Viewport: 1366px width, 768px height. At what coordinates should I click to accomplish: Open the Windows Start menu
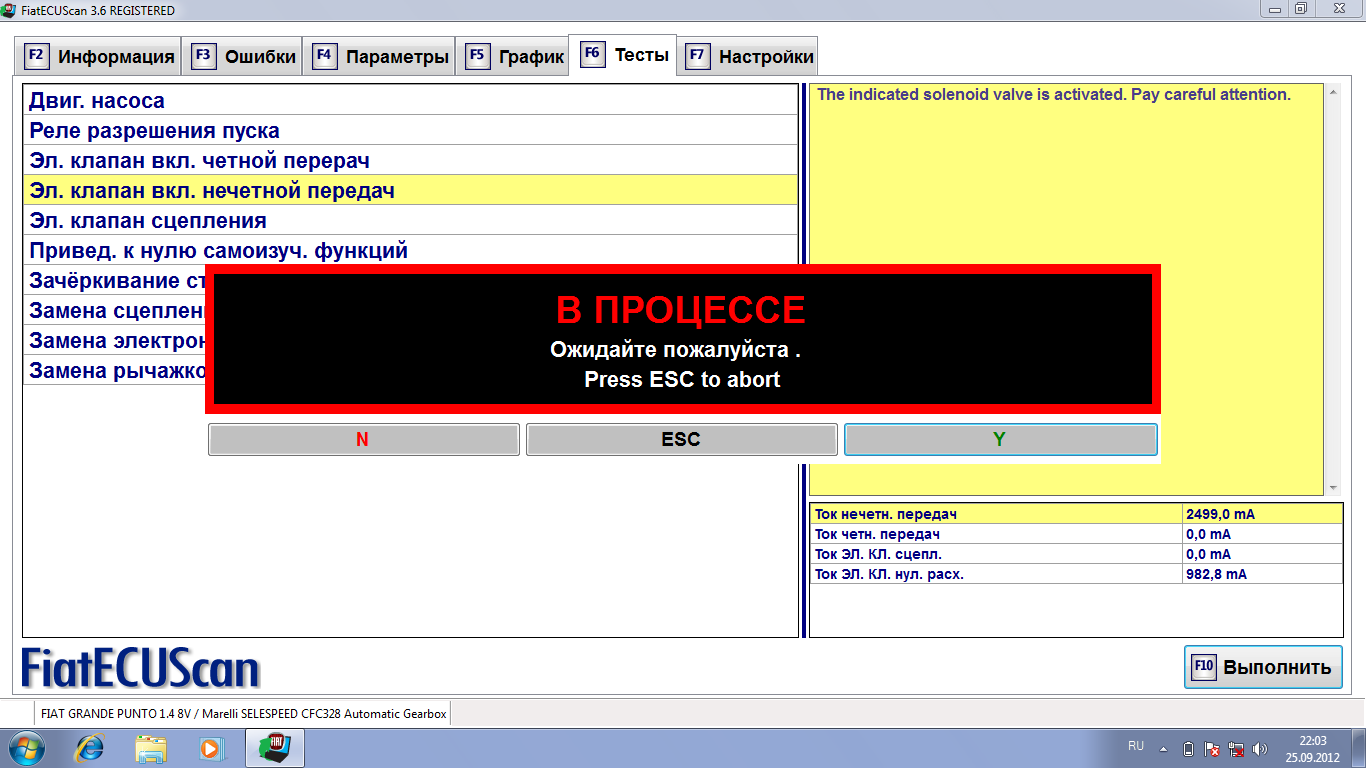[x=27, y=748]
